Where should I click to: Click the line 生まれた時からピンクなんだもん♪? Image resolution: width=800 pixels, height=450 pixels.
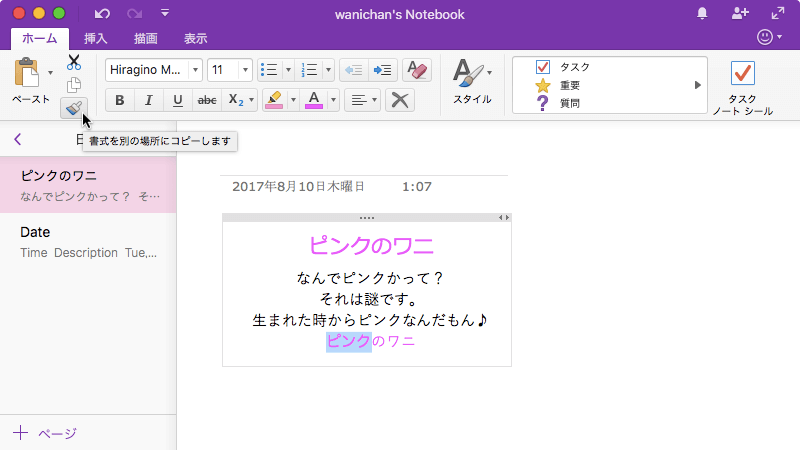pos(370,320)
